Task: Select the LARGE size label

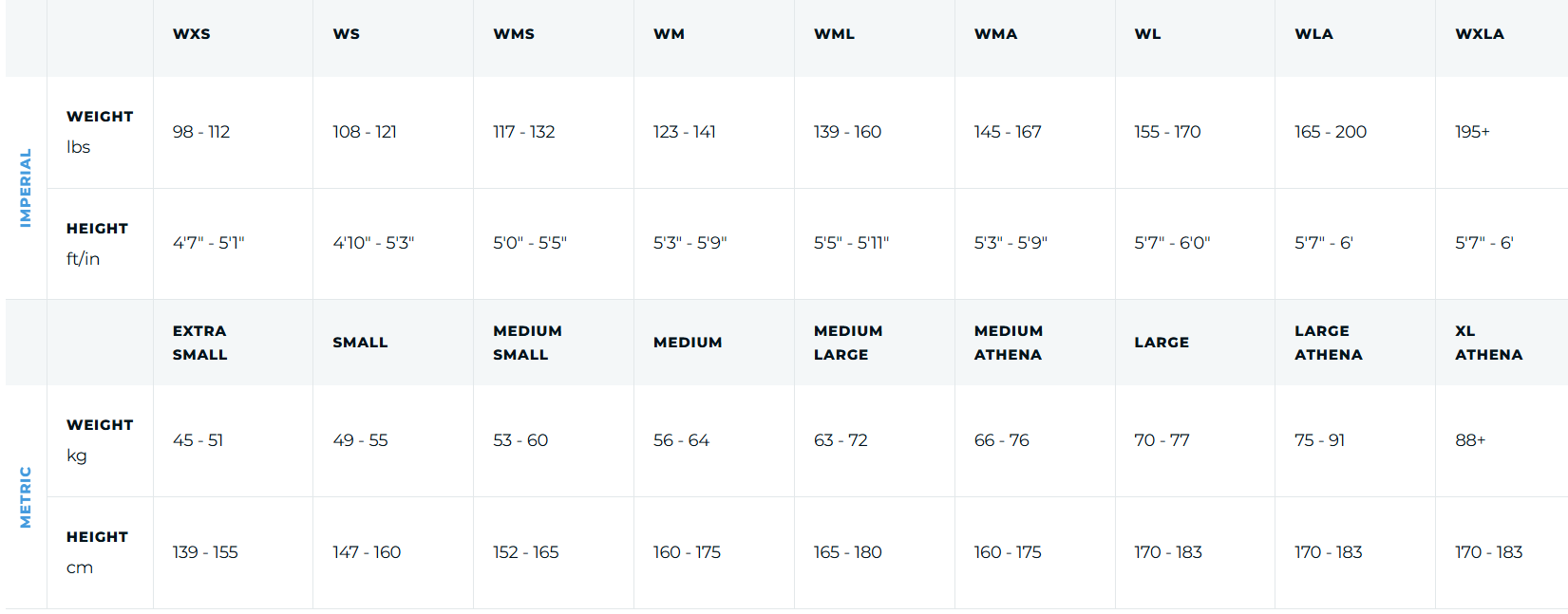Action: coord(1162,343)
